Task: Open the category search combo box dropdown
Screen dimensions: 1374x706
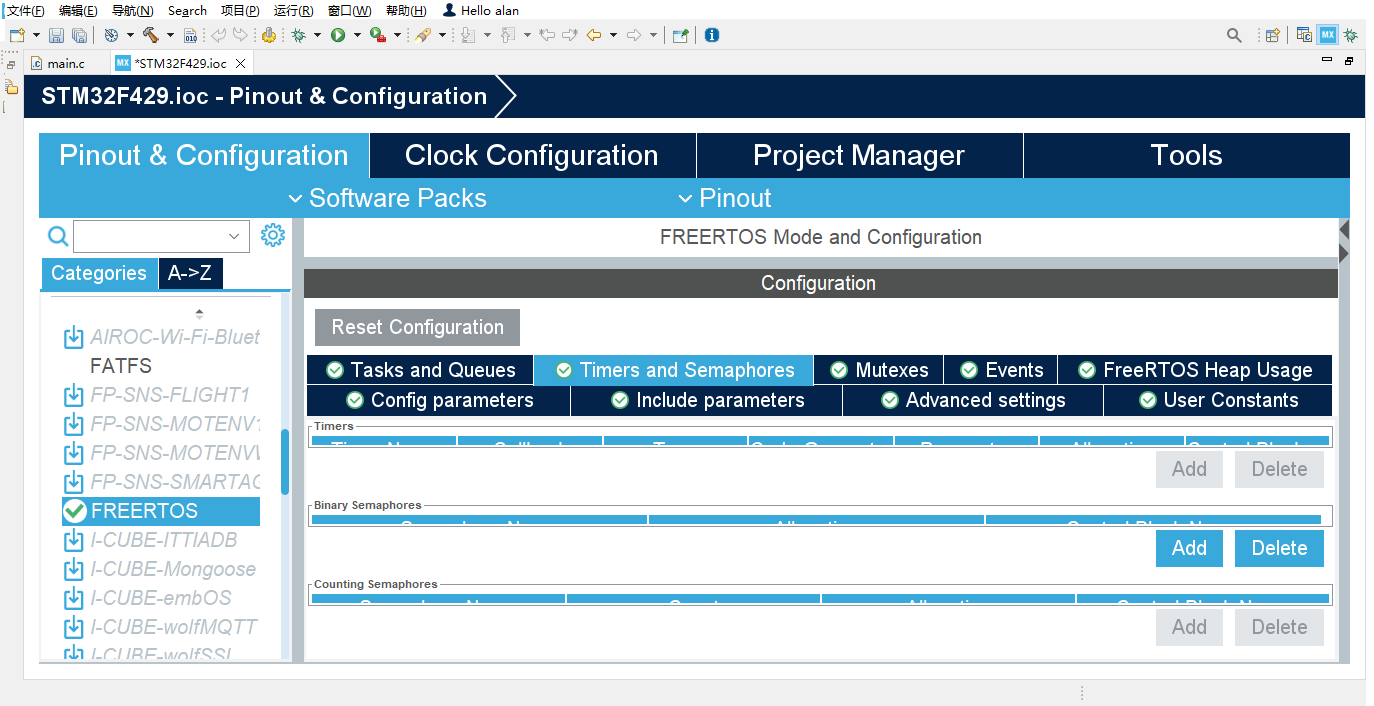Action: pos(234,237)
